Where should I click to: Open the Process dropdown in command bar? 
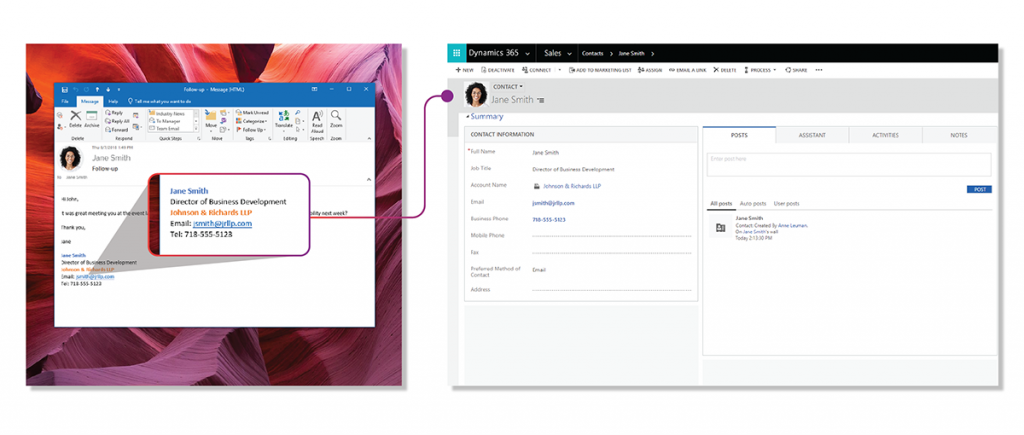pyautogui.click(x=760, y=70)
